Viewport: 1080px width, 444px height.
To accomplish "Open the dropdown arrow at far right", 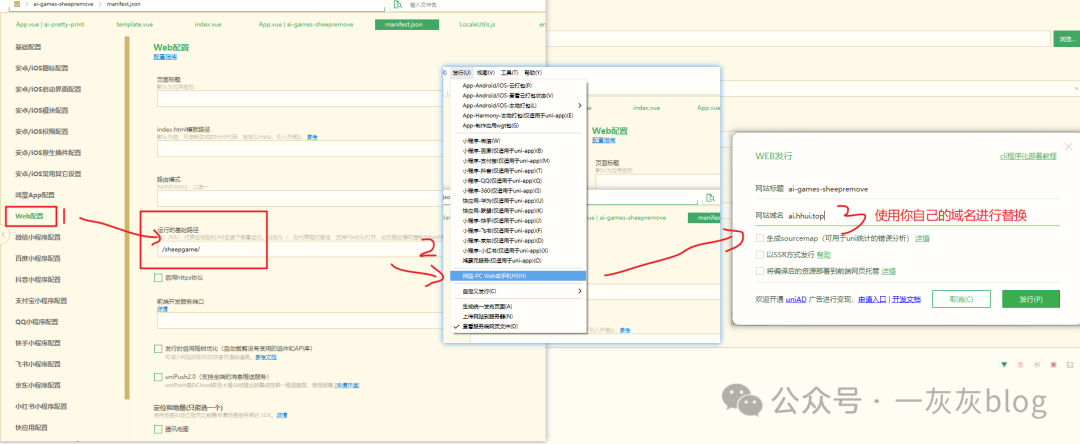I will 1076,88.
